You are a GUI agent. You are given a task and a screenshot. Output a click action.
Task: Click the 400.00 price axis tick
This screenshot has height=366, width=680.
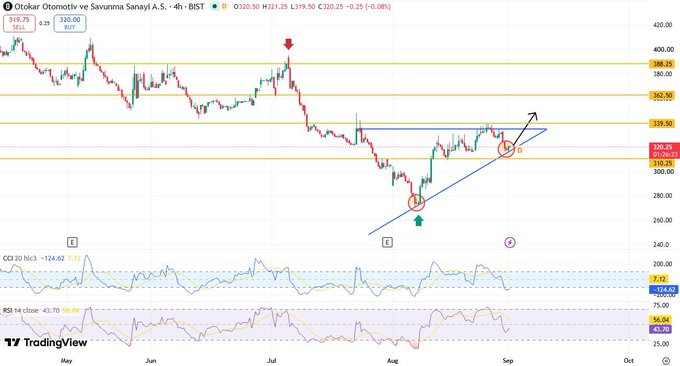pyautogui.click(x=664, y=49)
